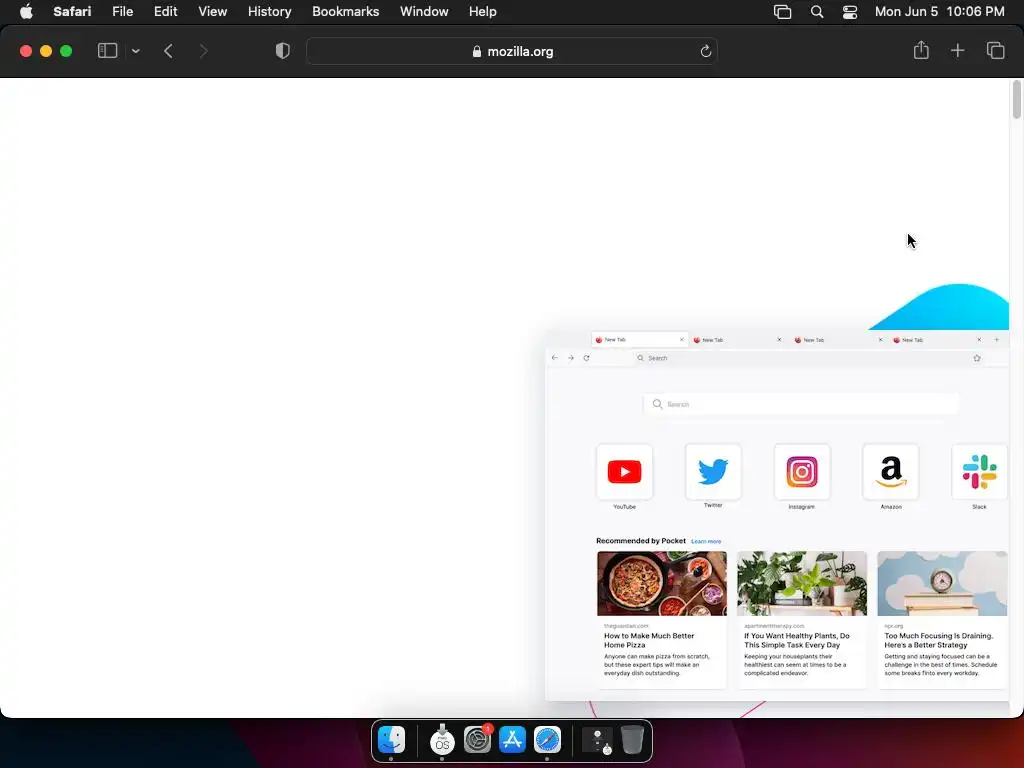Click the large Search box in Firefox preview

pos(801,404)
